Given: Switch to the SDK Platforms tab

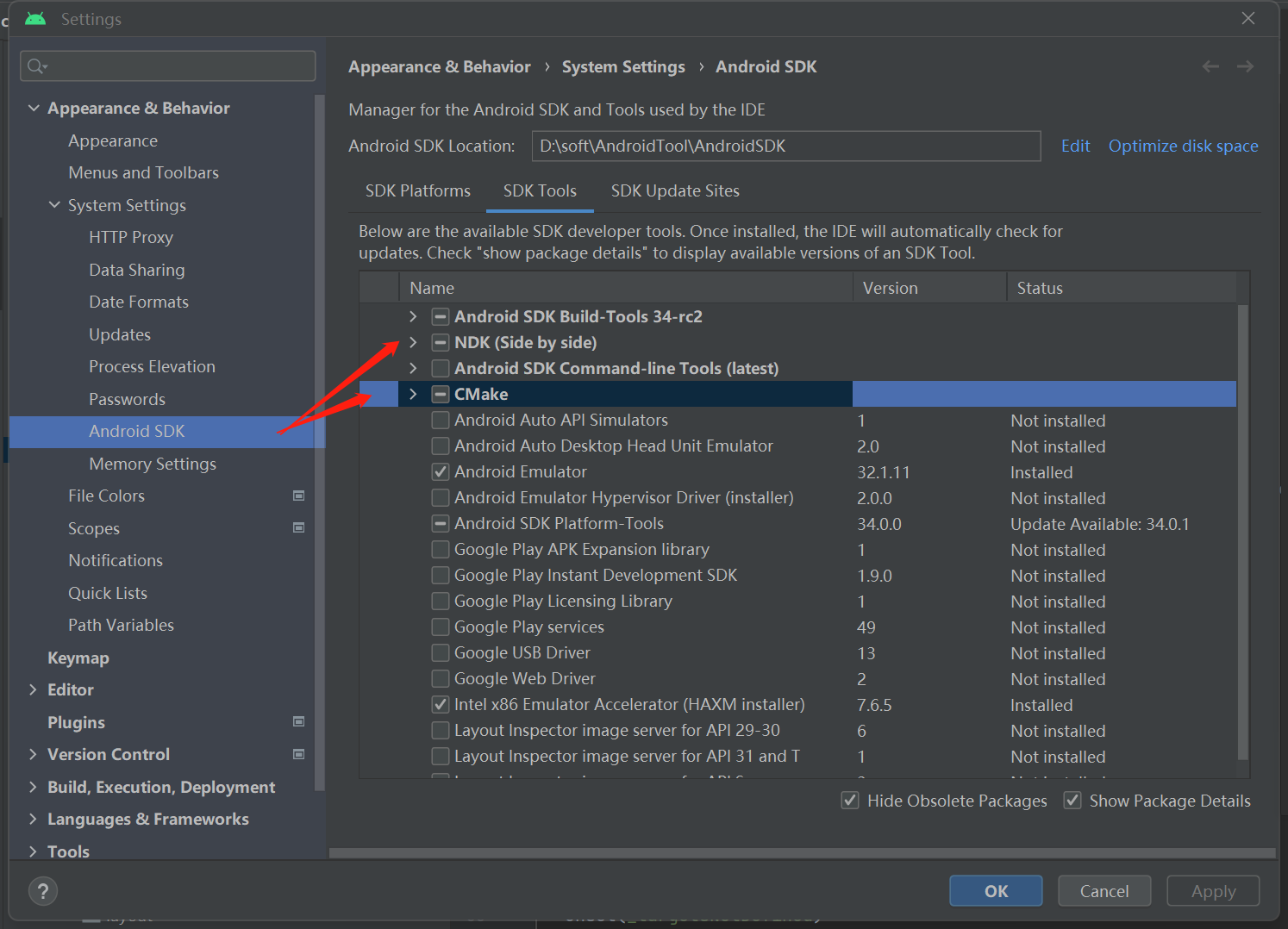Looking at the screenshot, I should point(418,190).
